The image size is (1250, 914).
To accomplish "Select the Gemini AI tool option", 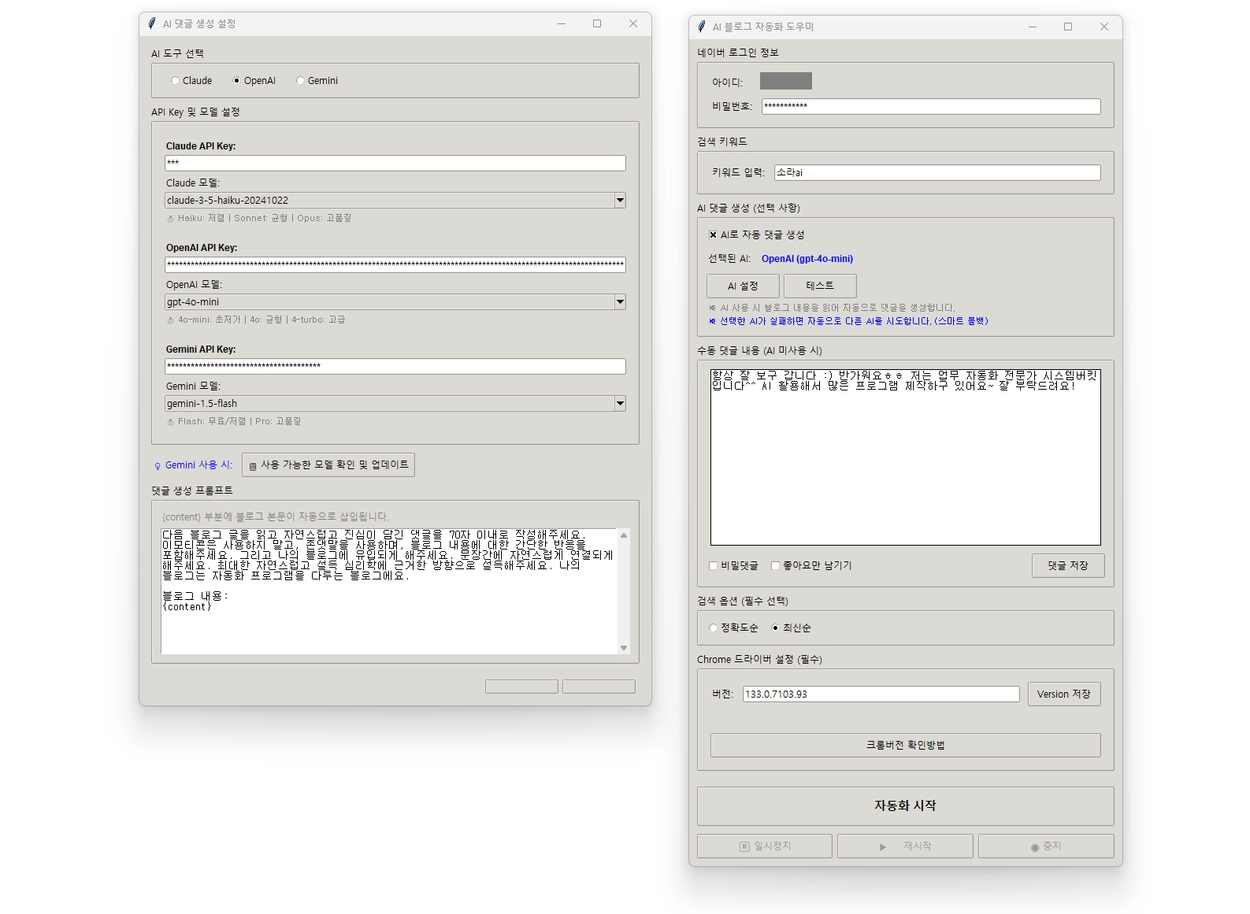I will (x=300, y=81).
